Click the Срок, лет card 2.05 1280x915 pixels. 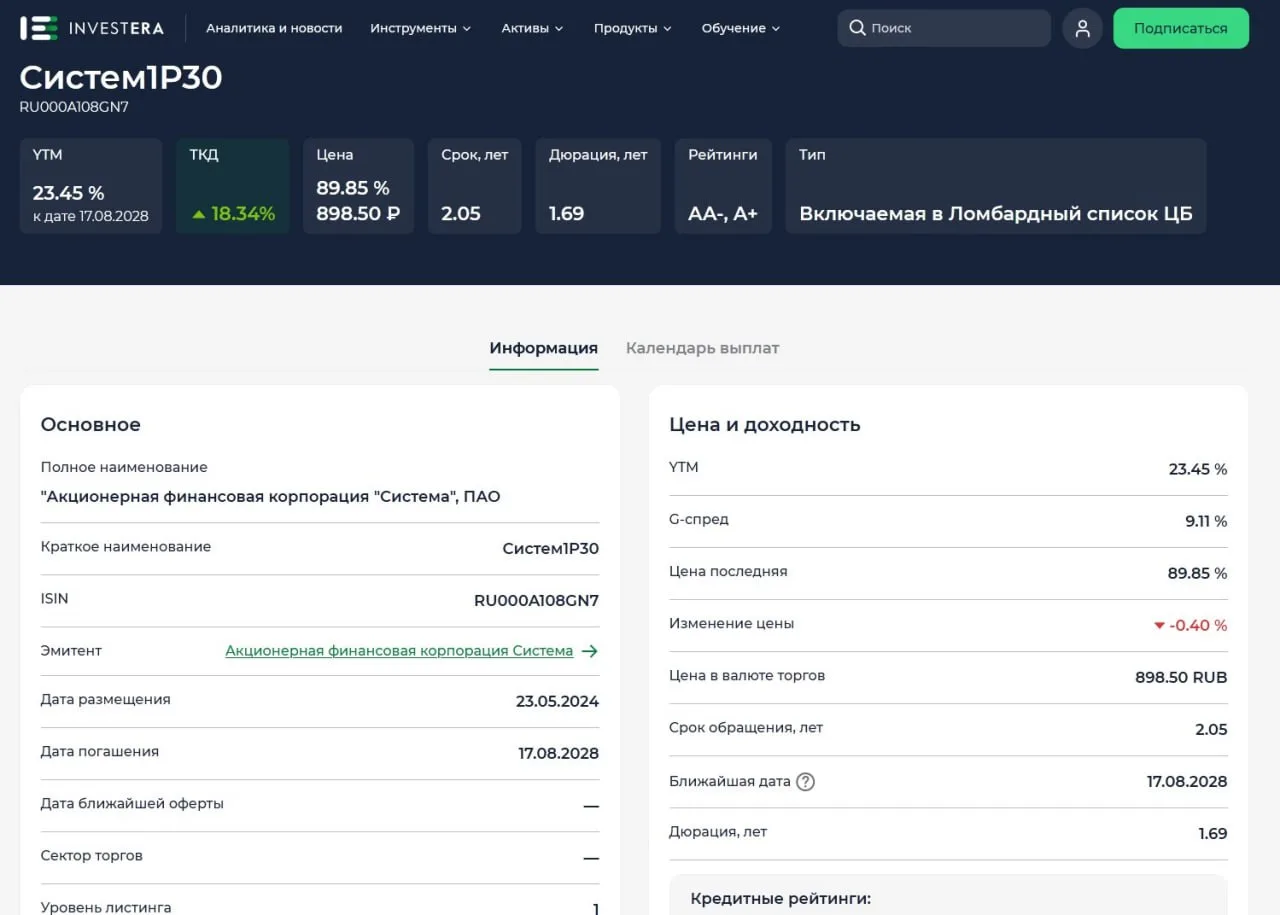coord(475,186)
